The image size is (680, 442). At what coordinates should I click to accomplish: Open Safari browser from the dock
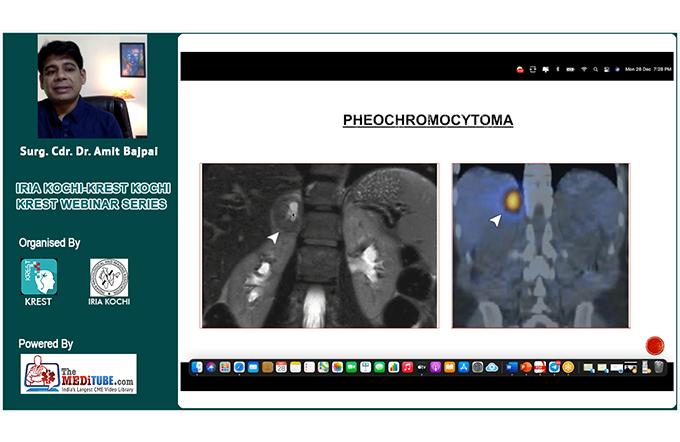tap(239, 367)
